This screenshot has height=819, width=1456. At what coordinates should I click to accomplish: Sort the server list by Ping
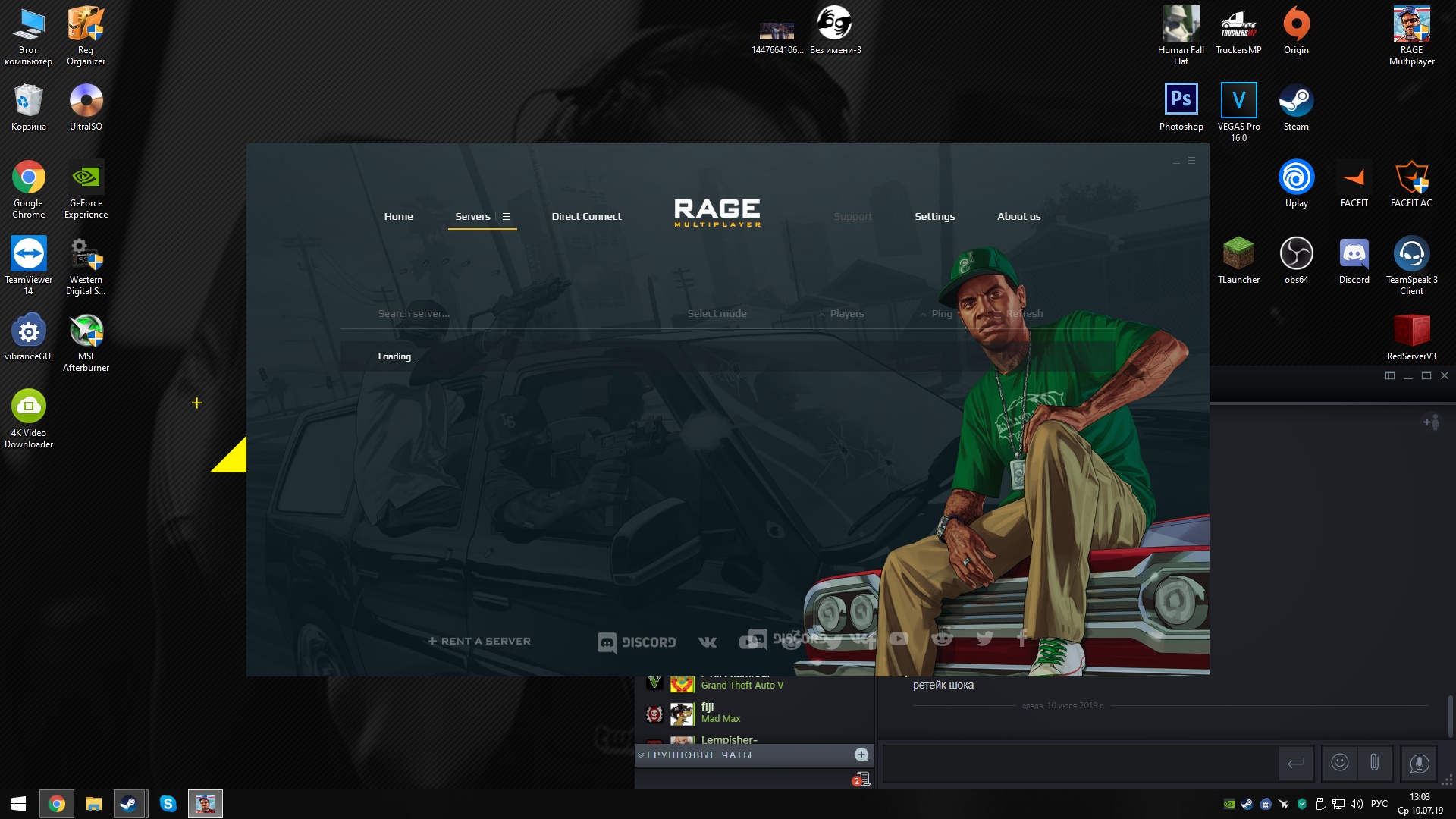(x=941, y=313)
